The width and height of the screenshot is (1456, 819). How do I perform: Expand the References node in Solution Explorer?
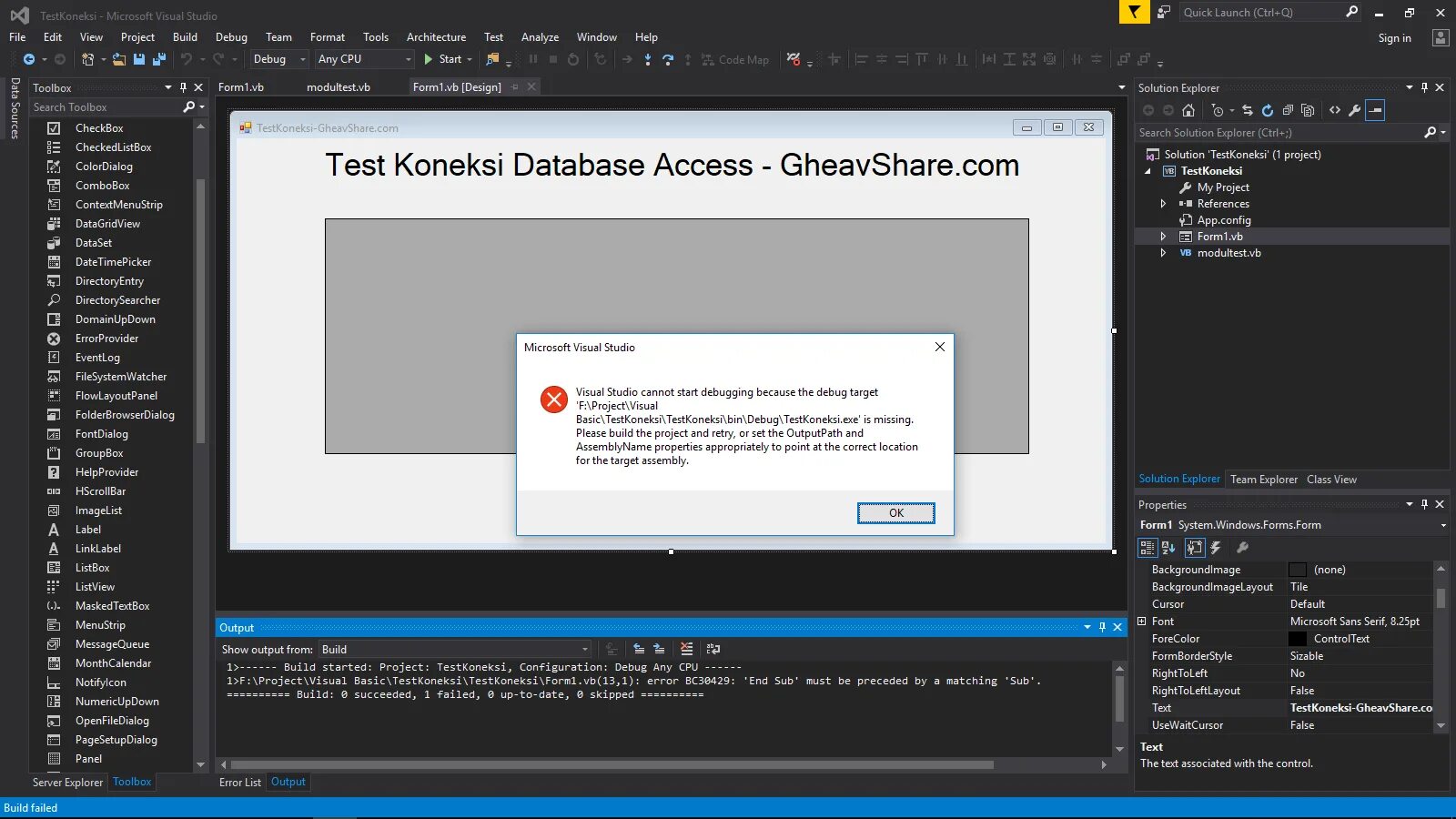pos(1163,204)
